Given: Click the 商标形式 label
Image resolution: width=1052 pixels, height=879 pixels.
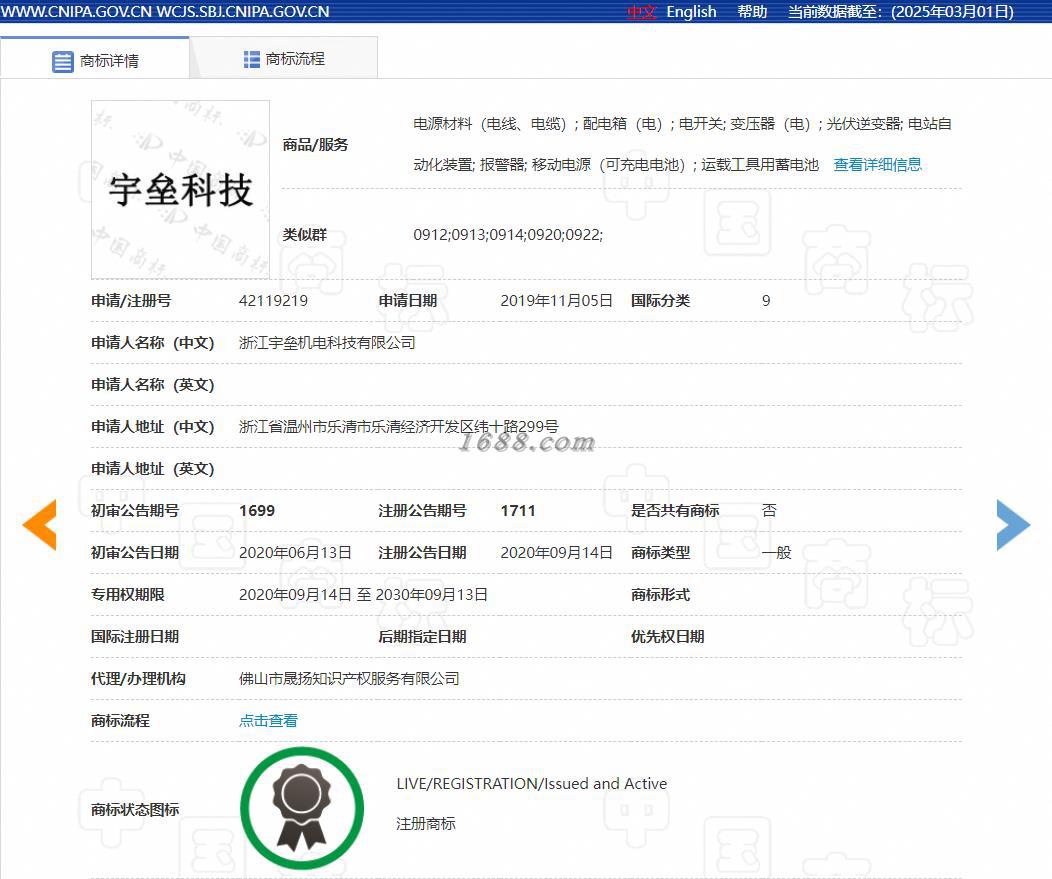Looking at the screenshot, I should tap(660, 594).
